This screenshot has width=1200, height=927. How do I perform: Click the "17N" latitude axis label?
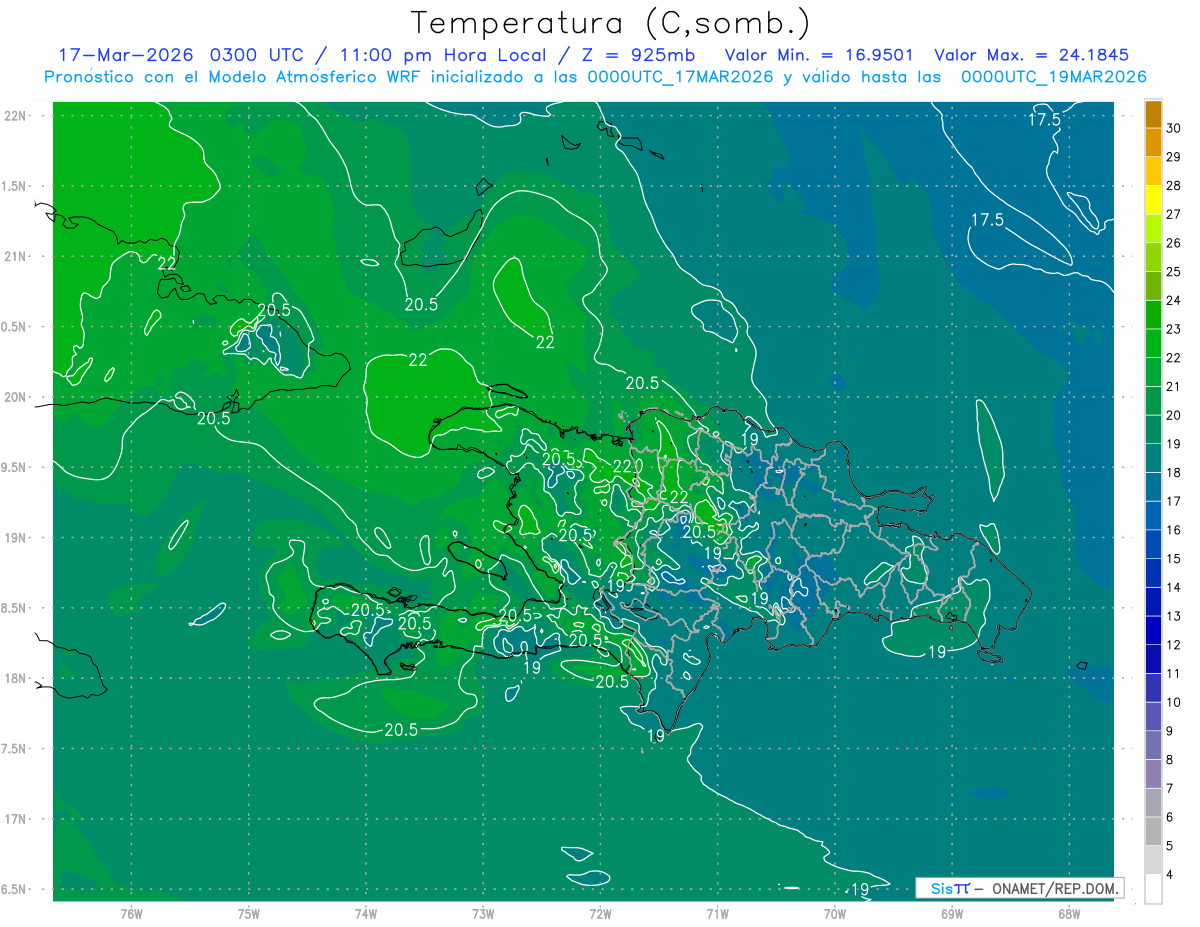click(15, 819)
